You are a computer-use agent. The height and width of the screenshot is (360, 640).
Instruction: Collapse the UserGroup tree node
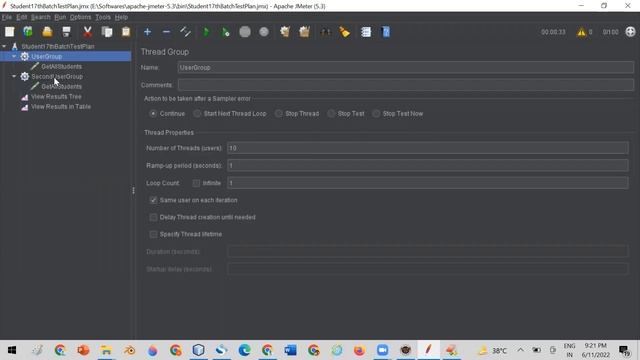point(14,56)
